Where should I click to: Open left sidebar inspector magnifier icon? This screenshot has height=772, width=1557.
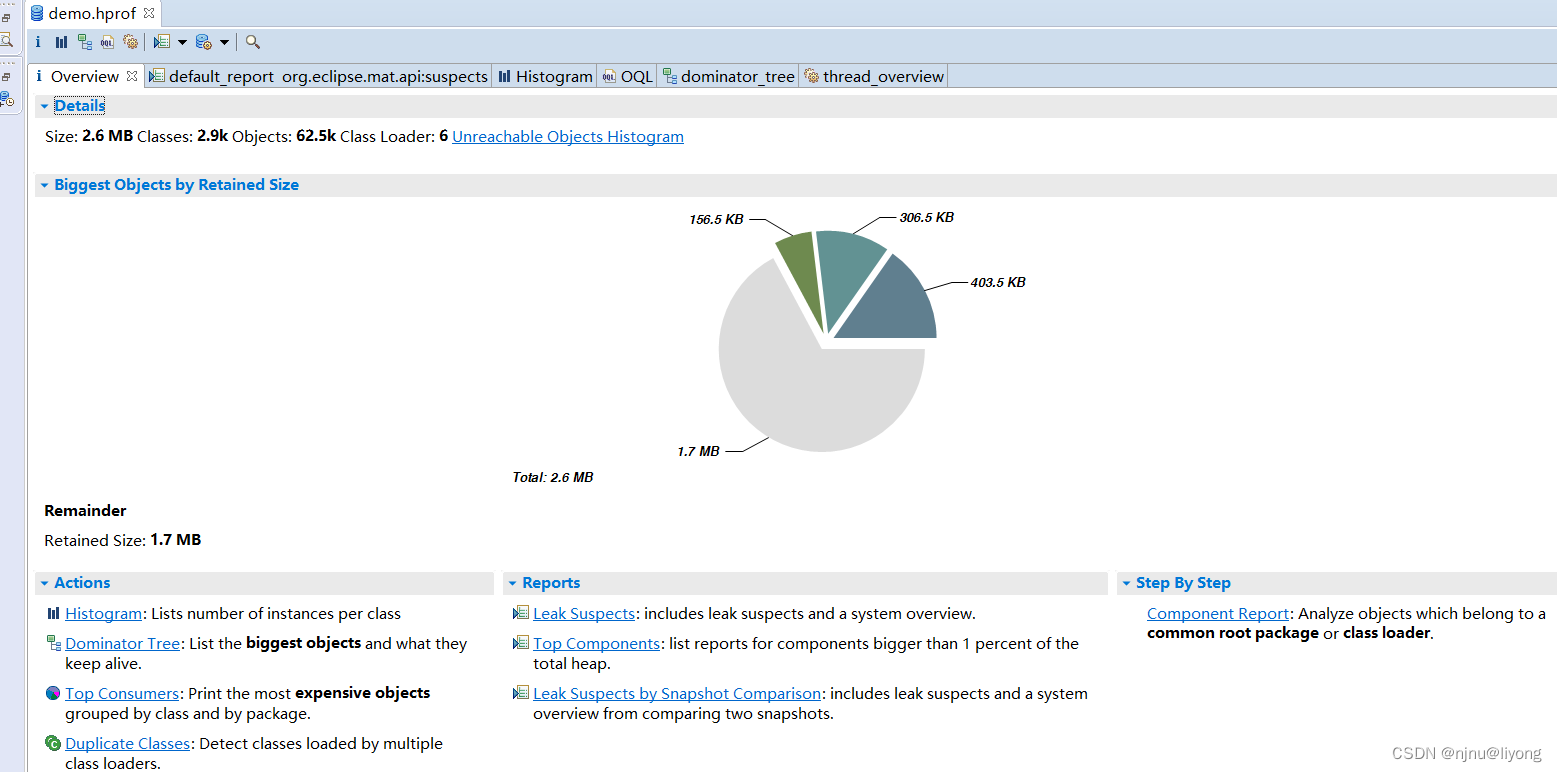(x=6, y=40)
